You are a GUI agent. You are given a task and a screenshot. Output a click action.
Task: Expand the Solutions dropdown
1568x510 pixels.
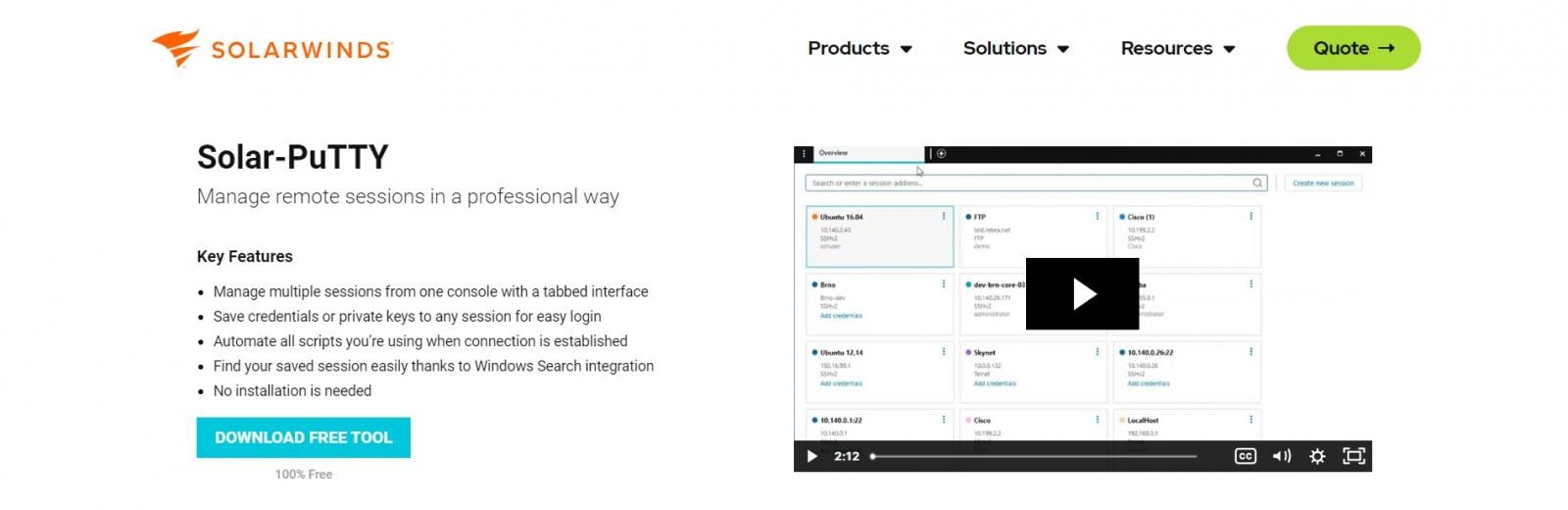pos(1015,48)
